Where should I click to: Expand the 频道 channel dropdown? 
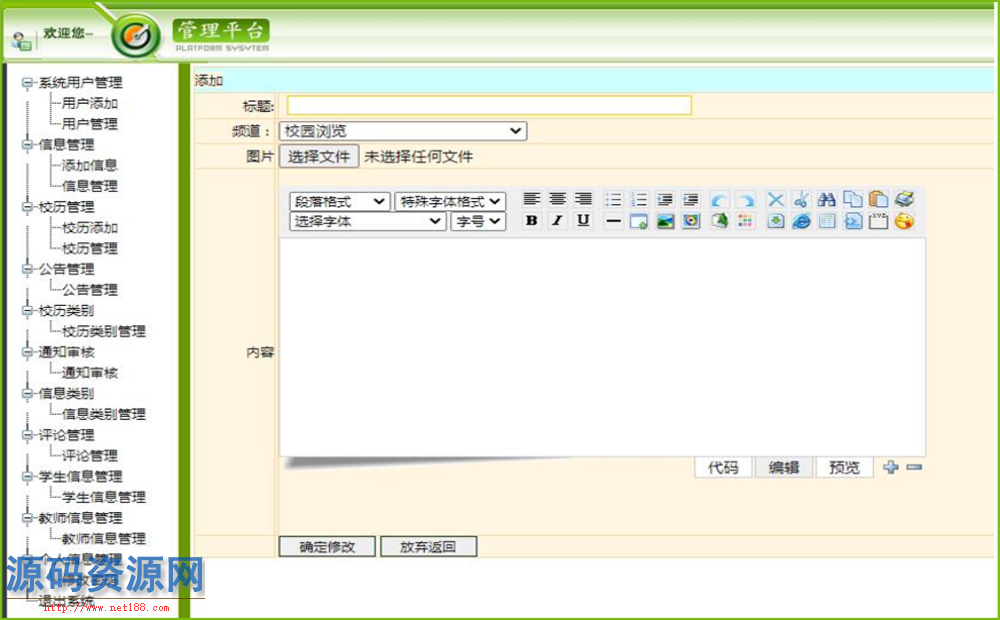[403, 131]
